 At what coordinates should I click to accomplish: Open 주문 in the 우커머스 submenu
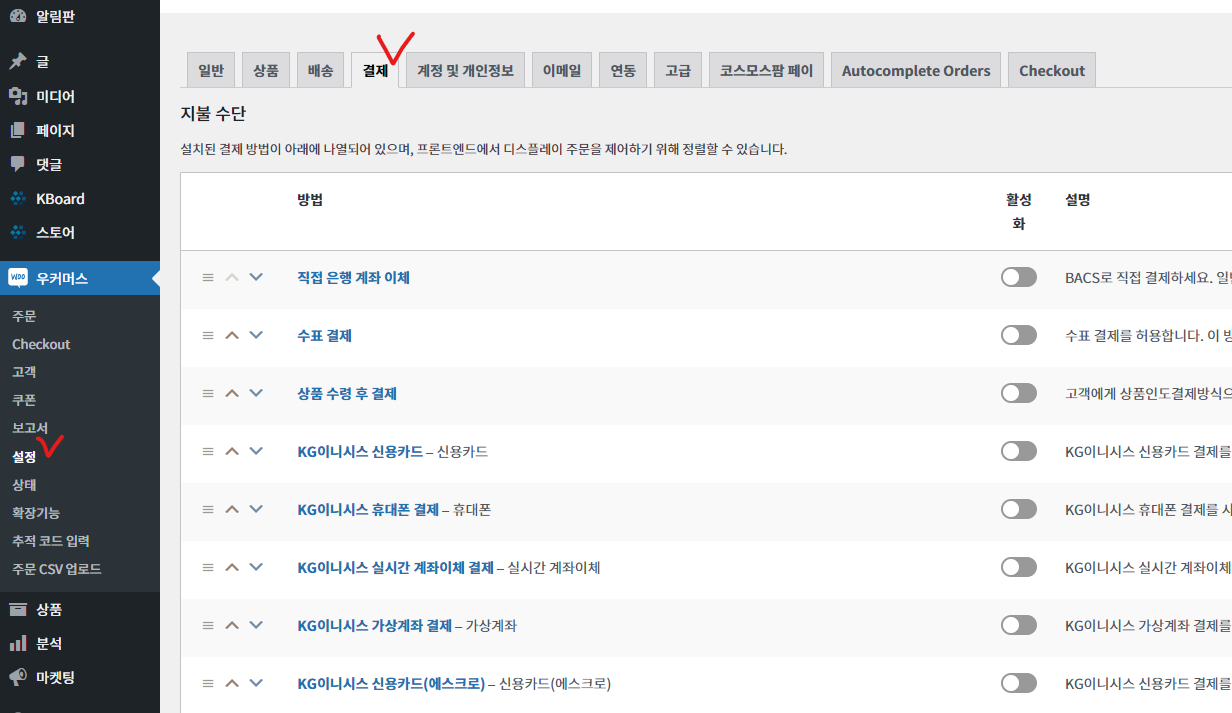tap(24, 316)
